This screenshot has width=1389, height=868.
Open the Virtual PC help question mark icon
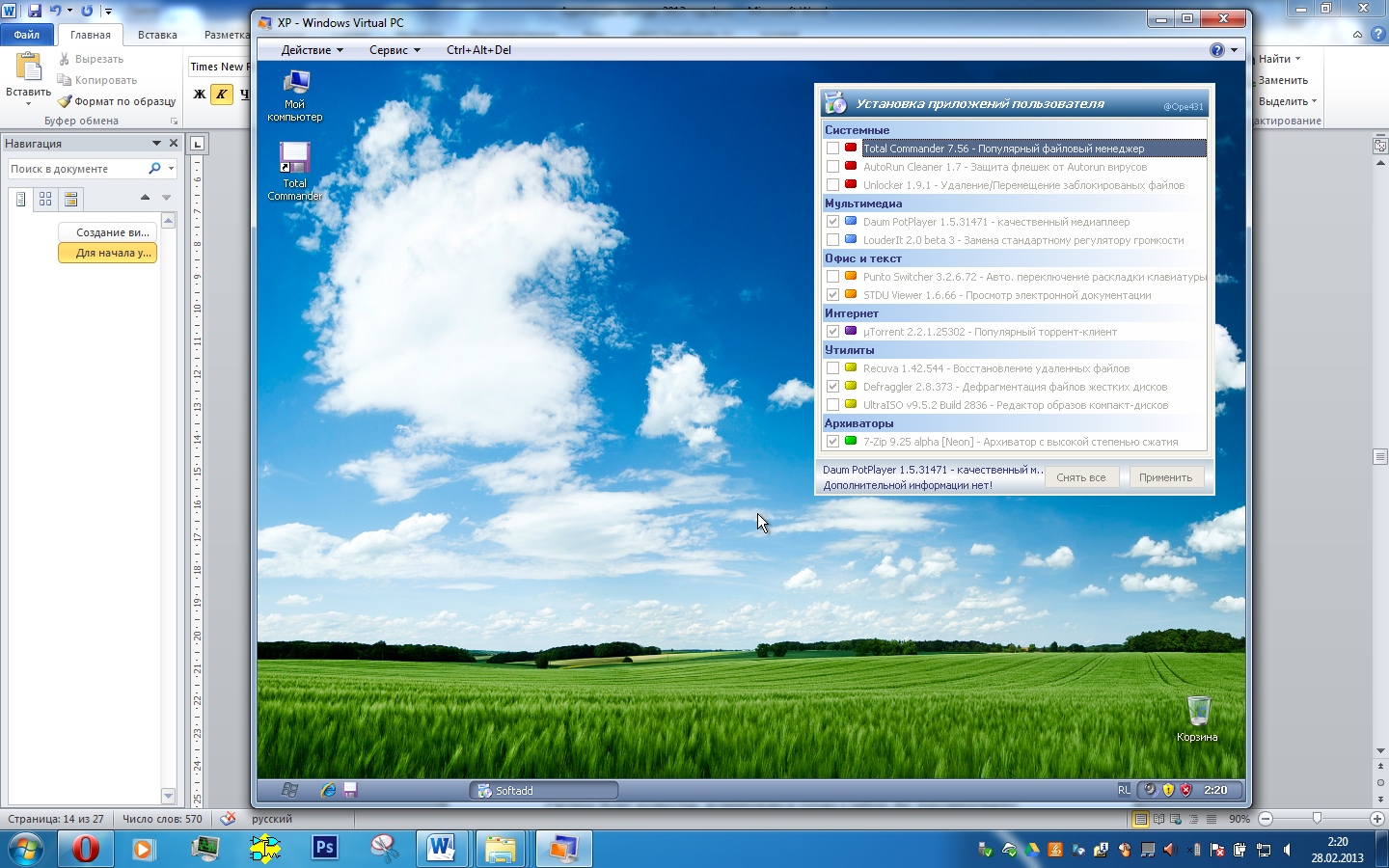point(1217,50)
